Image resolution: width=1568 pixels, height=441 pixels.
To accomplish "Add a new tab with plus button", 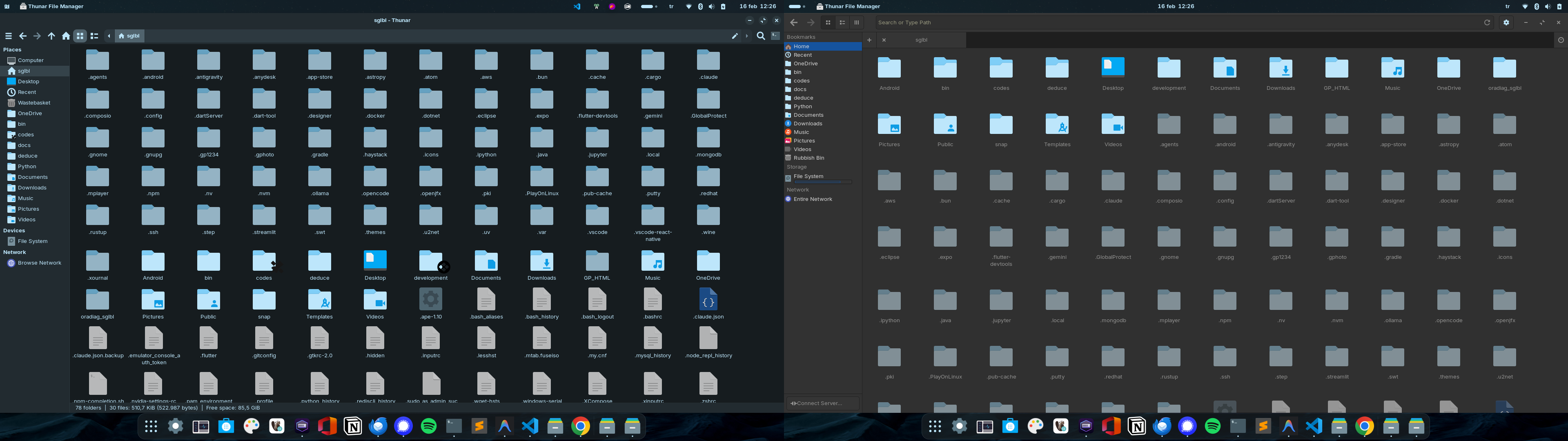I will pyautogui.click(x=869, y=40).
